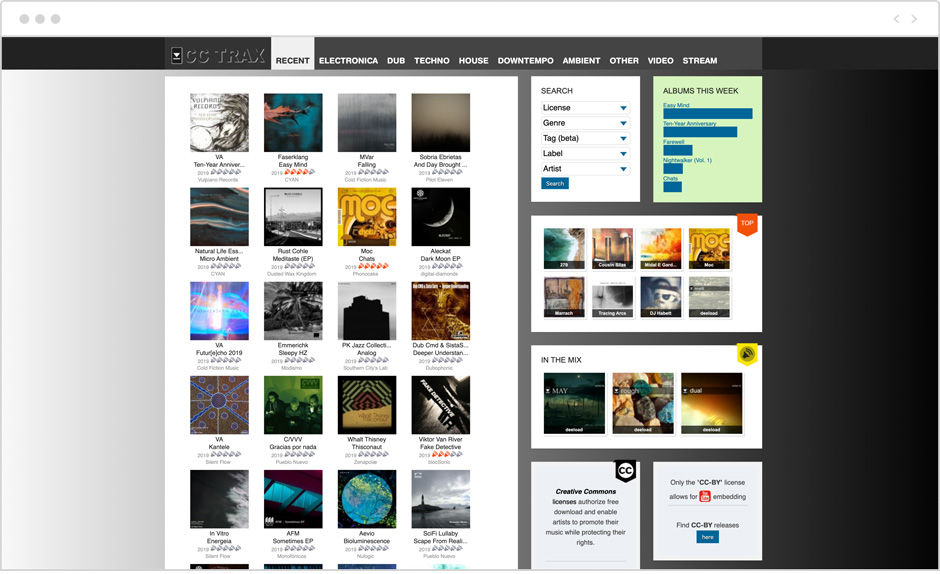Open the Whalt Thisney Thisconaut cover
The height and width of the screenshot is (574, 940).
point(367,405)
